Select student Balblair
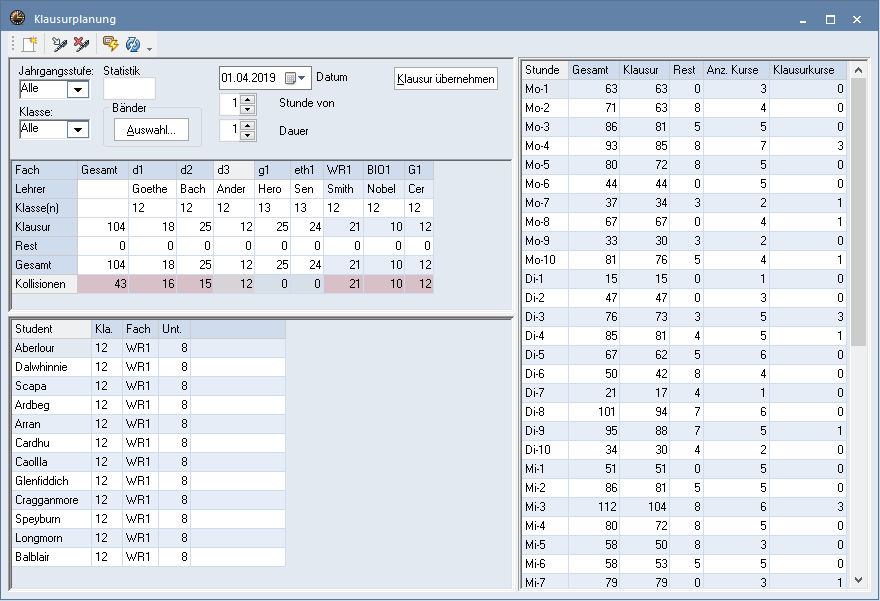Viewport: 880px width, 601px height. (149, 557)
